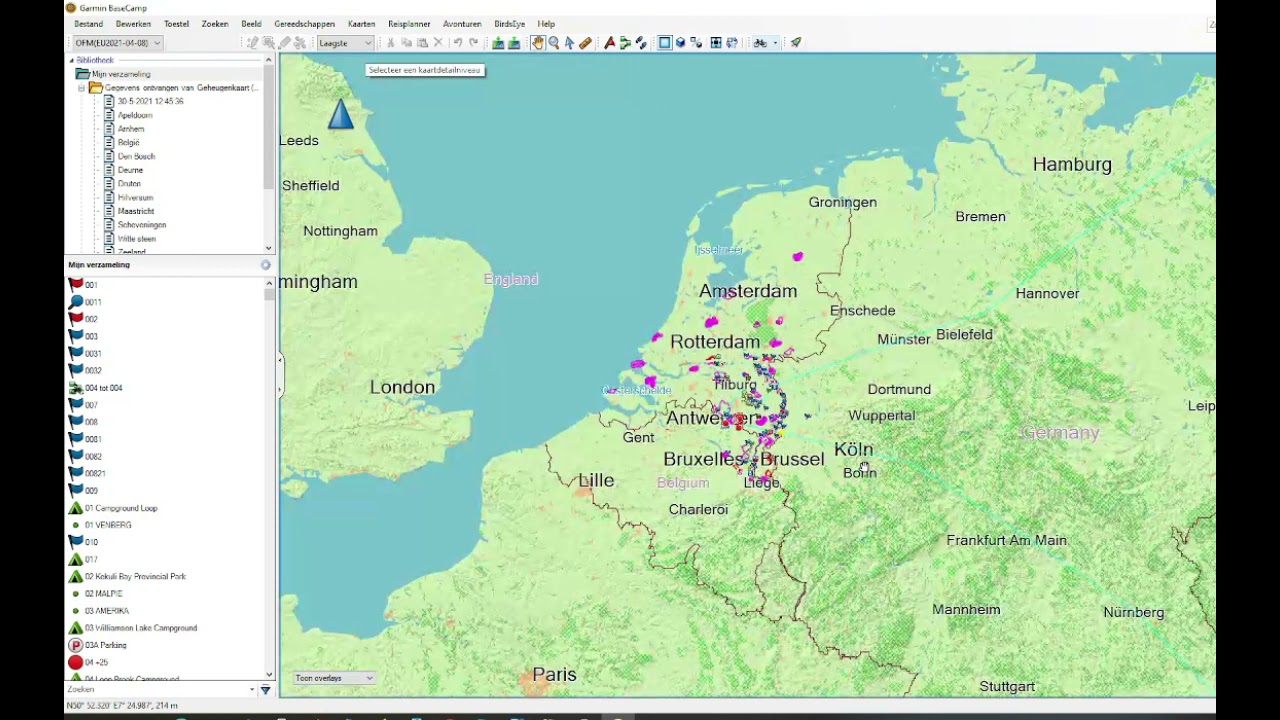Viewport: 1280px width, 720px height.
Task: Select the België list
Action: pyautogui.click(x=128, y=143)
